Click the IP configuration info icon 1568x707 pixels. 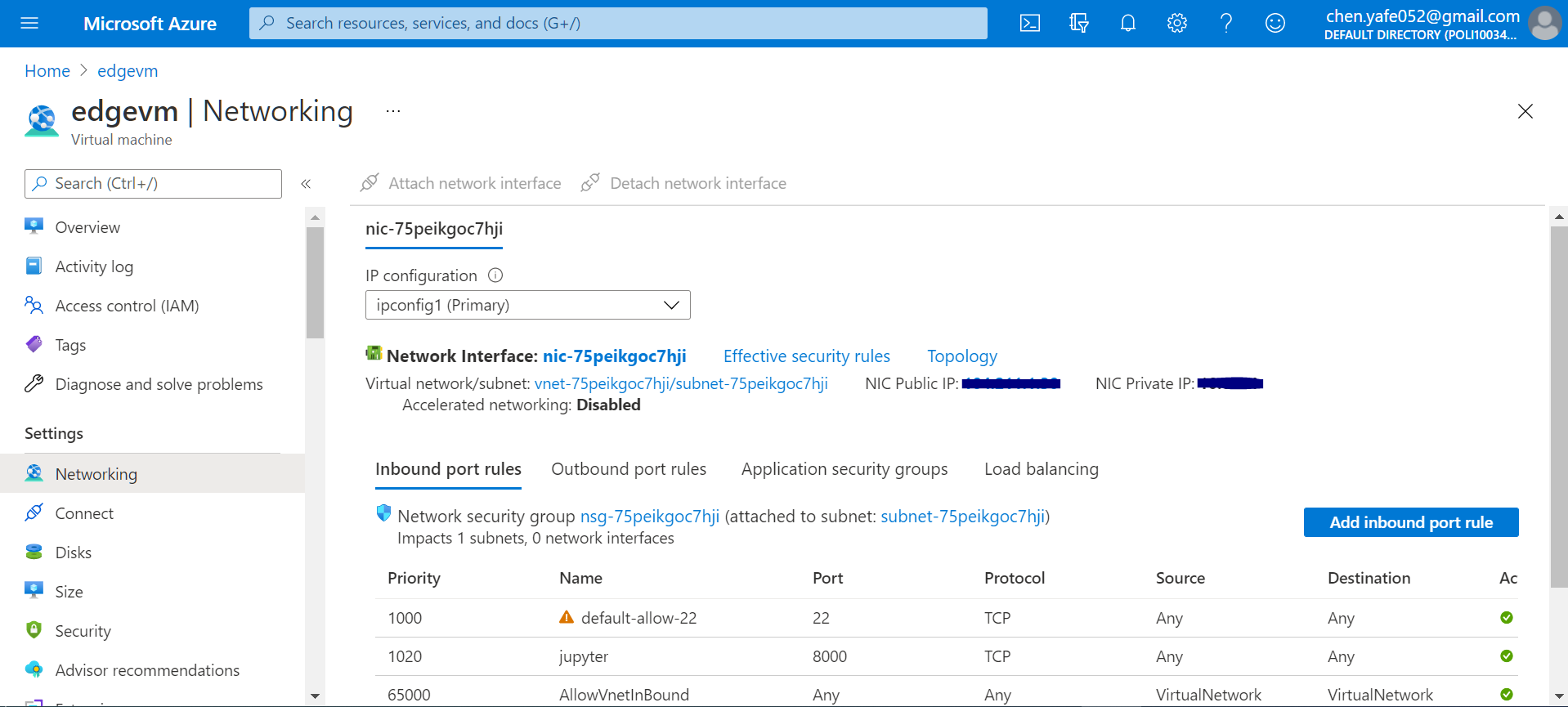(x=495, y=275)
